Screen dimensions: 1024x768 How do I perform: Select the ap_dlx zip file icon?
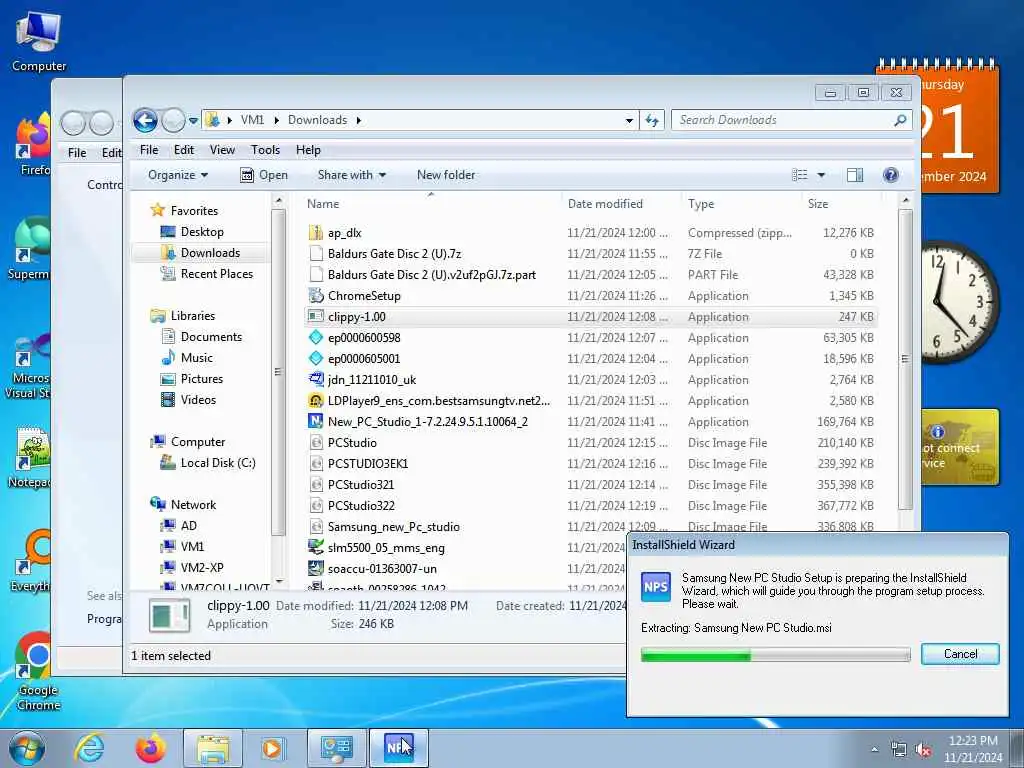pos(315,232)
